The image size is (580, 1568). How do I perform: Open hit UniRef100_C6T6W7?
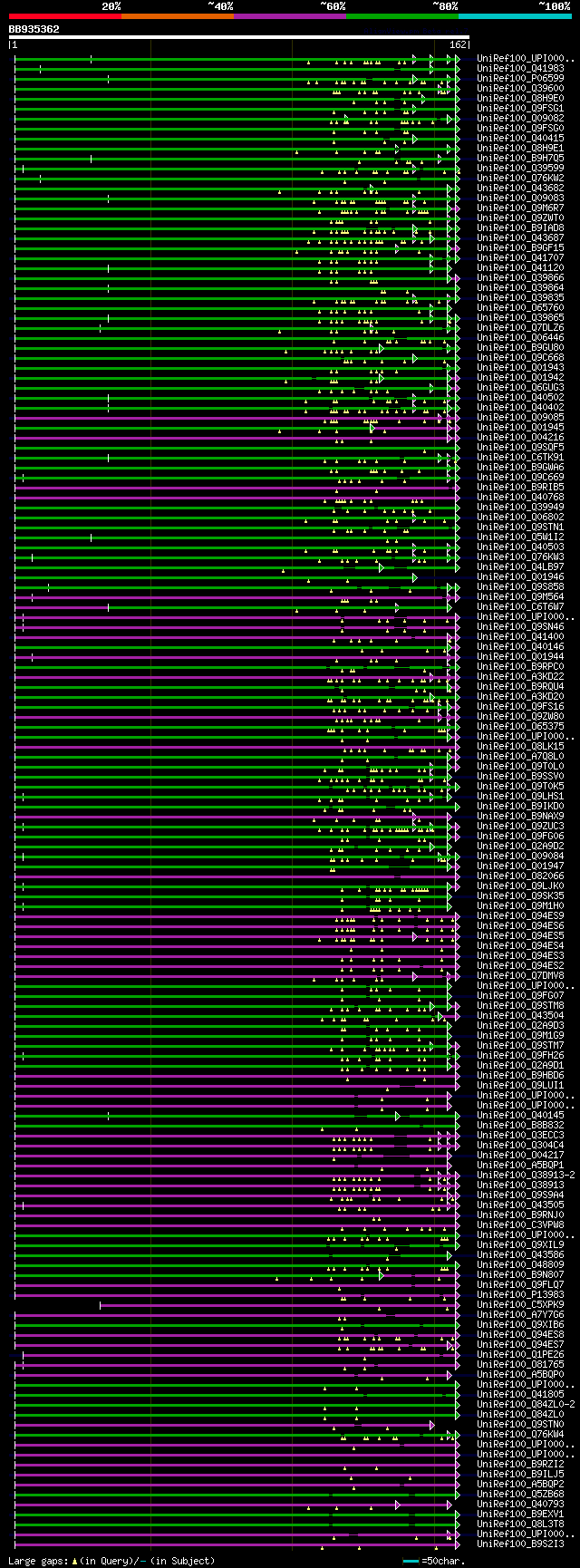[520, 606]
